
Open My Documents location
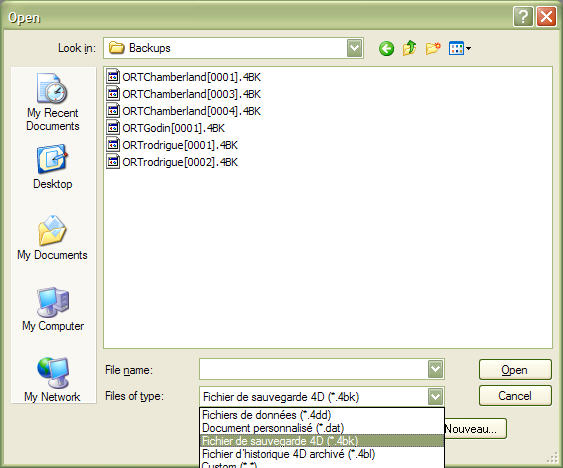click(x=52, y=238)
